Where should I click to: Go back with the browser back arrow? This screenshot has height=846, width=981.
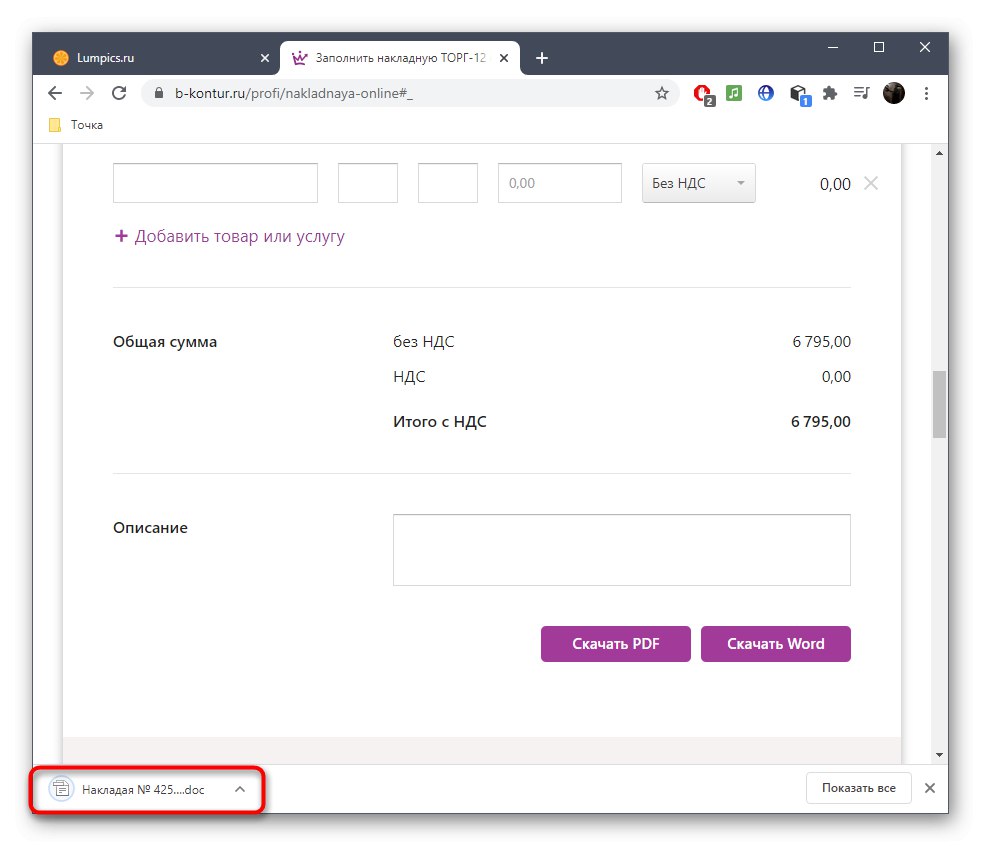[x=55, y=93]
